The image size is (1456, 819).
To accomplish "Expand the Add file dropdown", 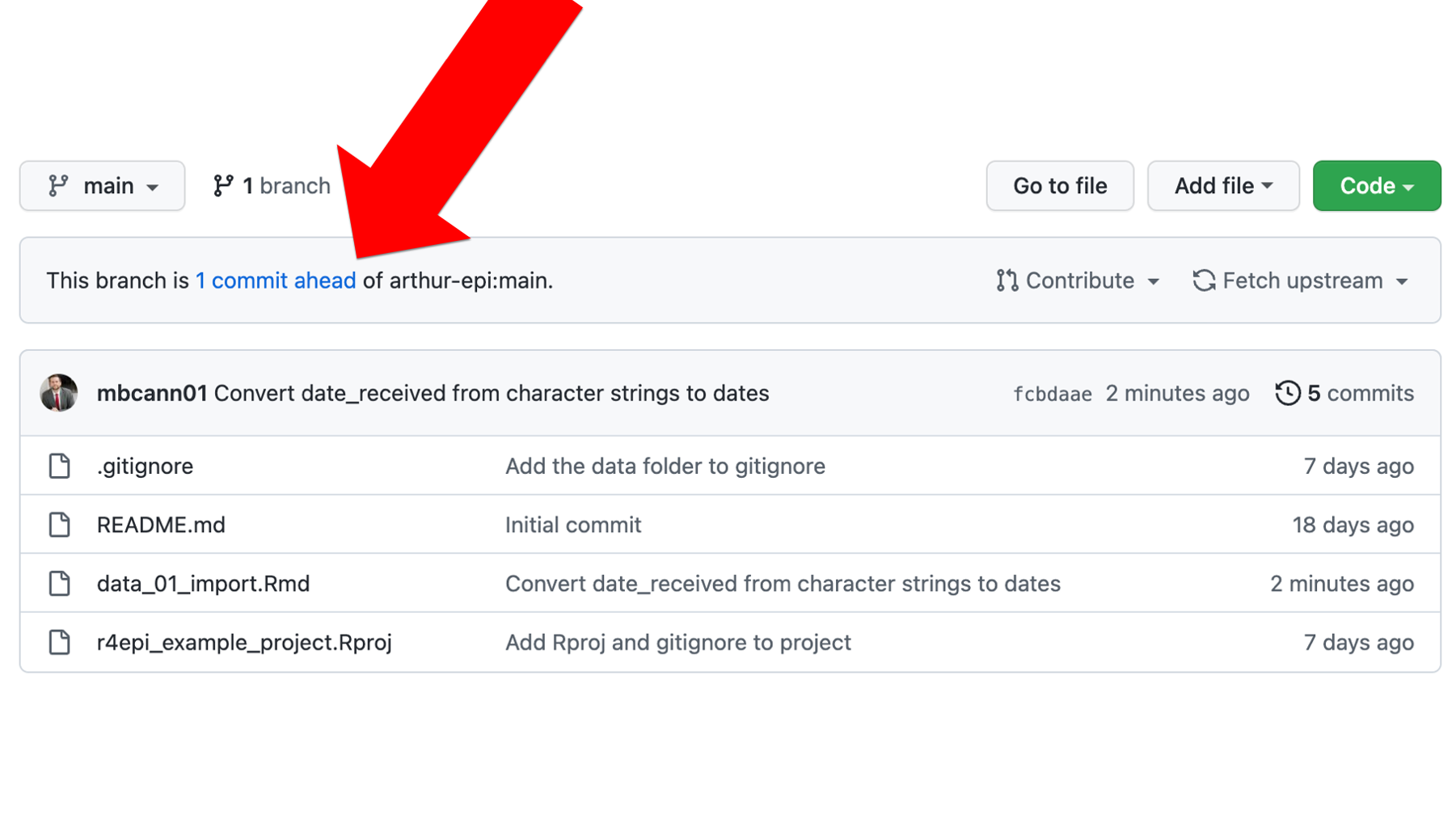I will 1223,186.
